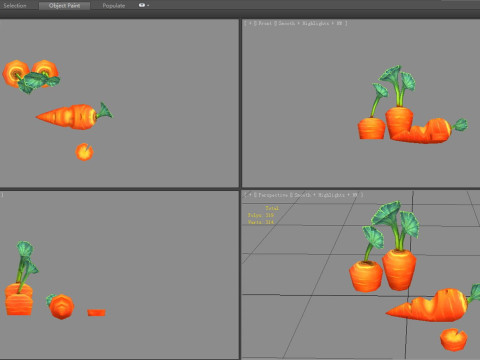
Task: Select the carrot slice in the Perspective viewport
Action: (454, 339)
